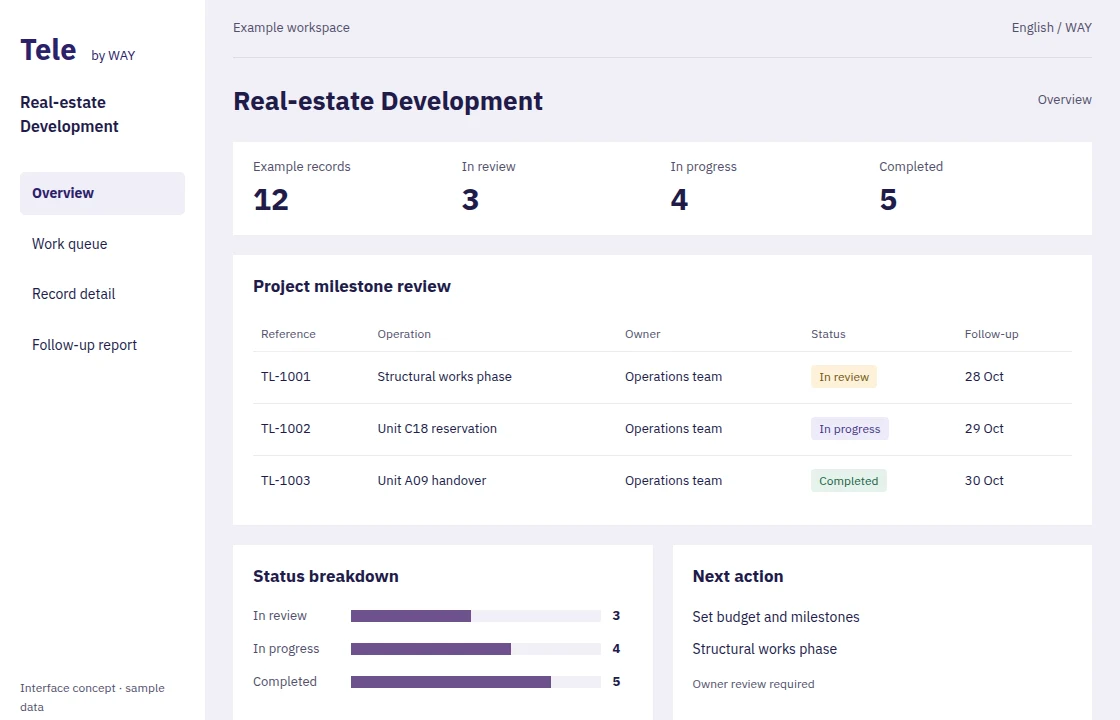Click the 29 Oct follow-up date

[984, 429]
